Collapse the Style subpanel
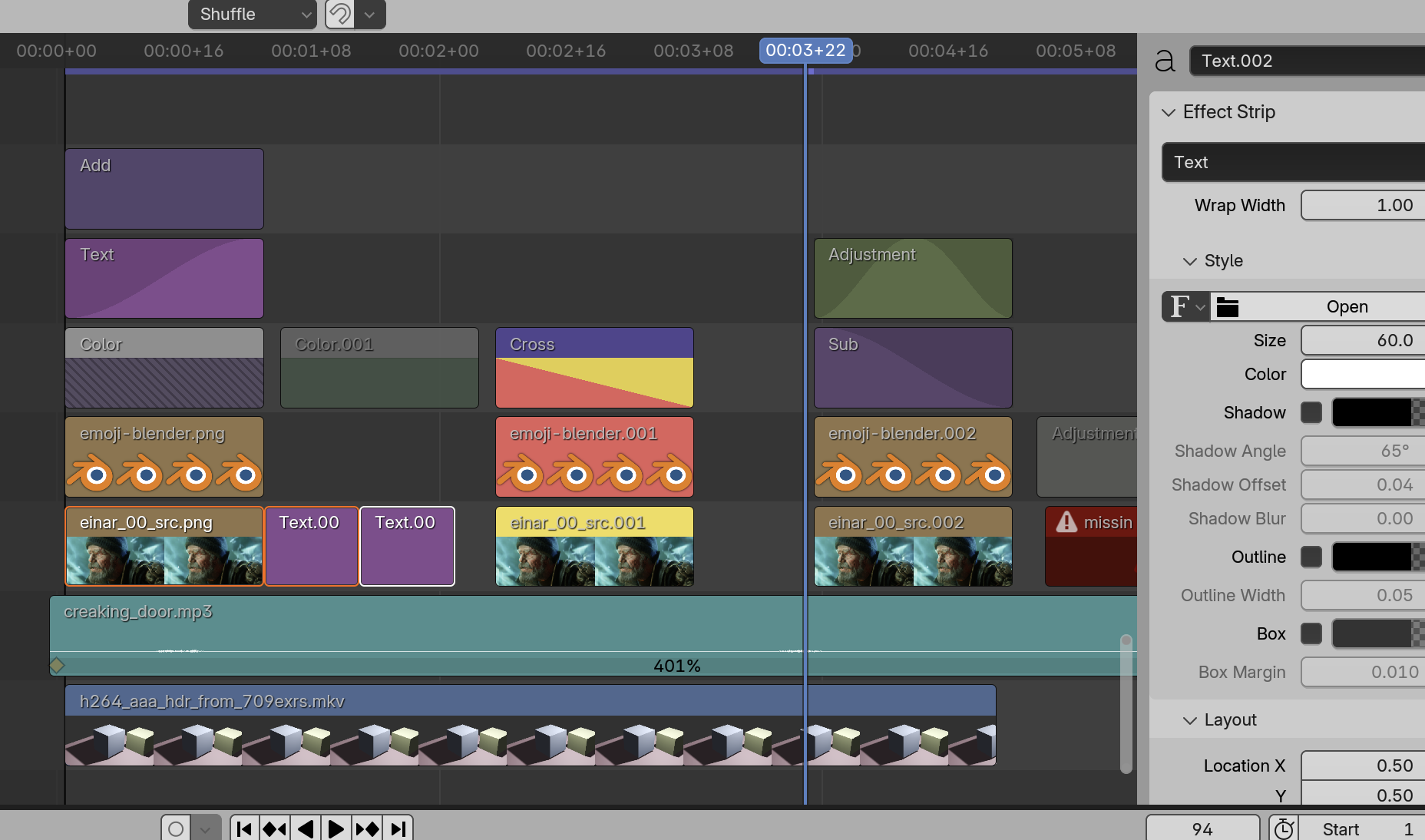Image resolution: width=1425 pixels, height=840 pixels. [x=1190, y=261]
